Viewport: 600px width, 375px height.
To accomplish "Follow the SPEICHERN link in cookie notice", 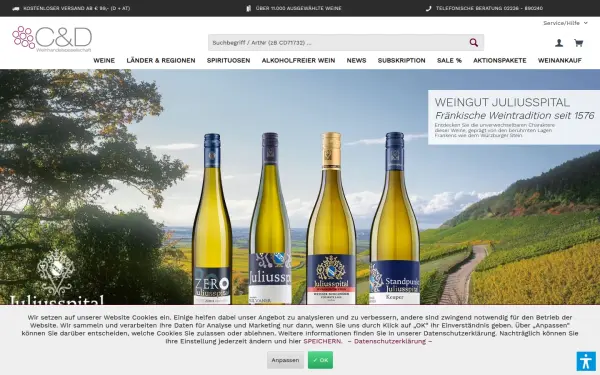I will [x=322, y=341].
